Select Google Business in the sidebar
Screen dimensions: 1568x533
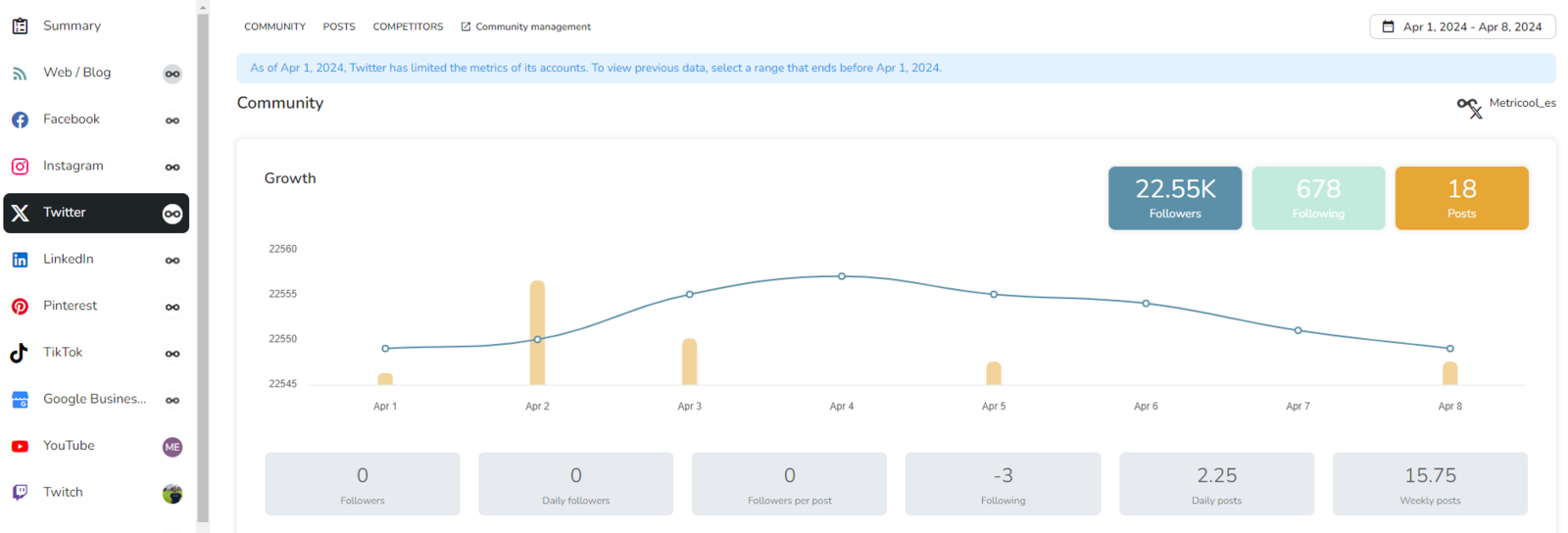click(x=94, y=399)
